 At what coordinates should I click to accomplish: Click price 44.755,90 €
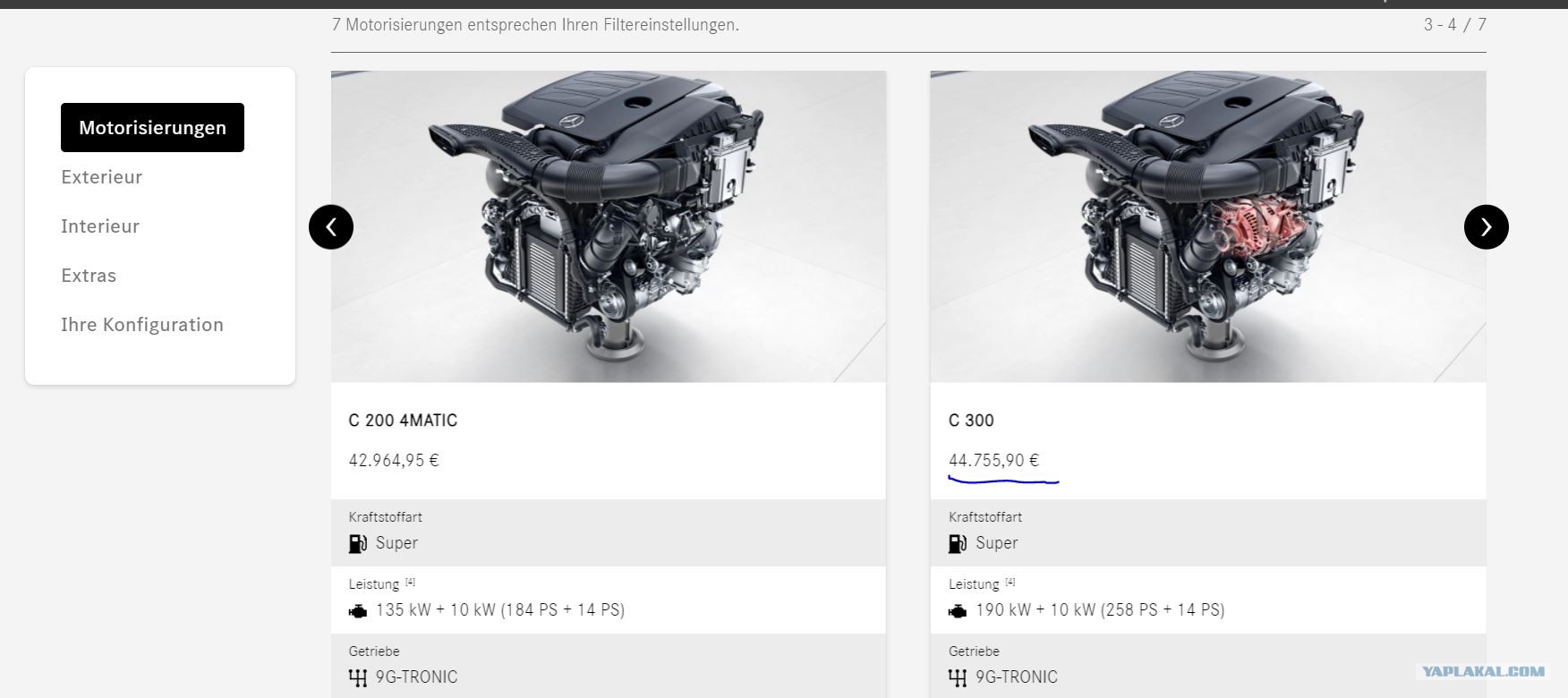[993, 461]
